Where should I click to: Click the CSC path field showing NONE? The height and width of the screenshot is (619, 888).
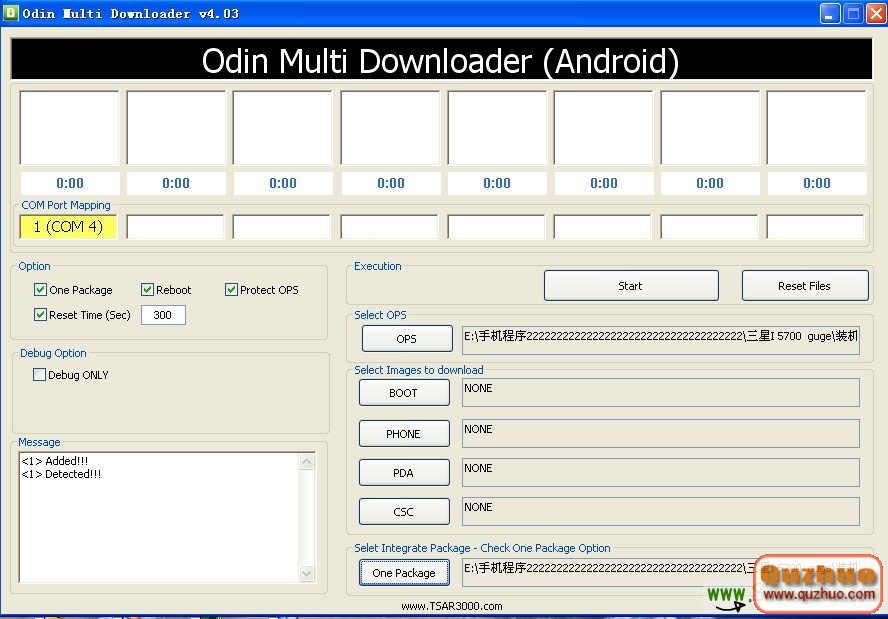point(660,511)
